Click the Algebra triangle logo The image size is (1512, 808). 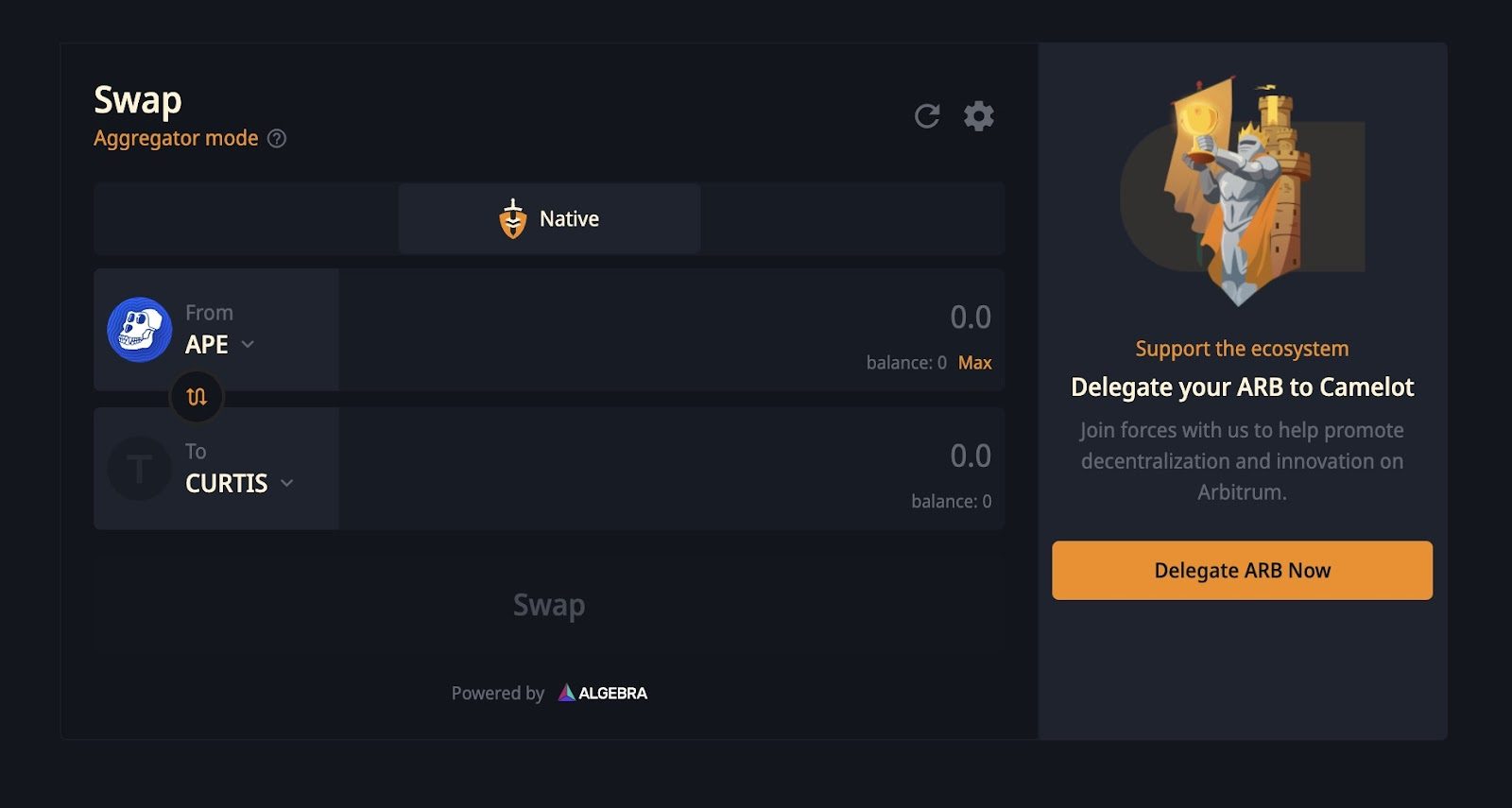[566, 693]
